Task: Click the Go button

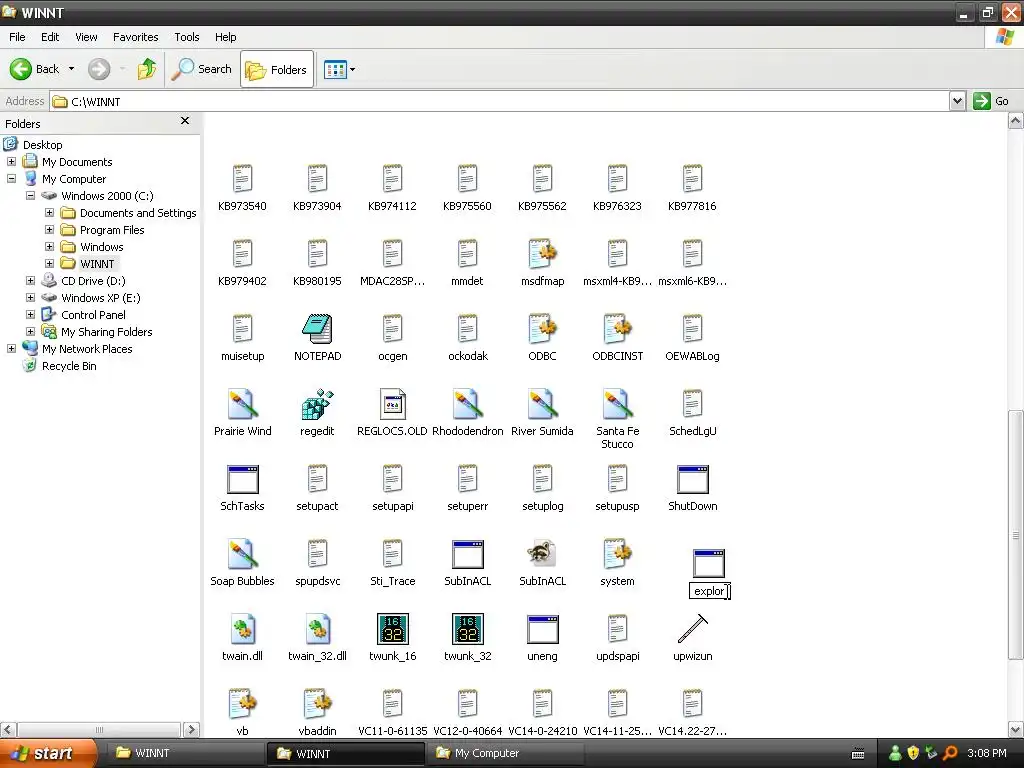Action: click(x=991, y=101)
